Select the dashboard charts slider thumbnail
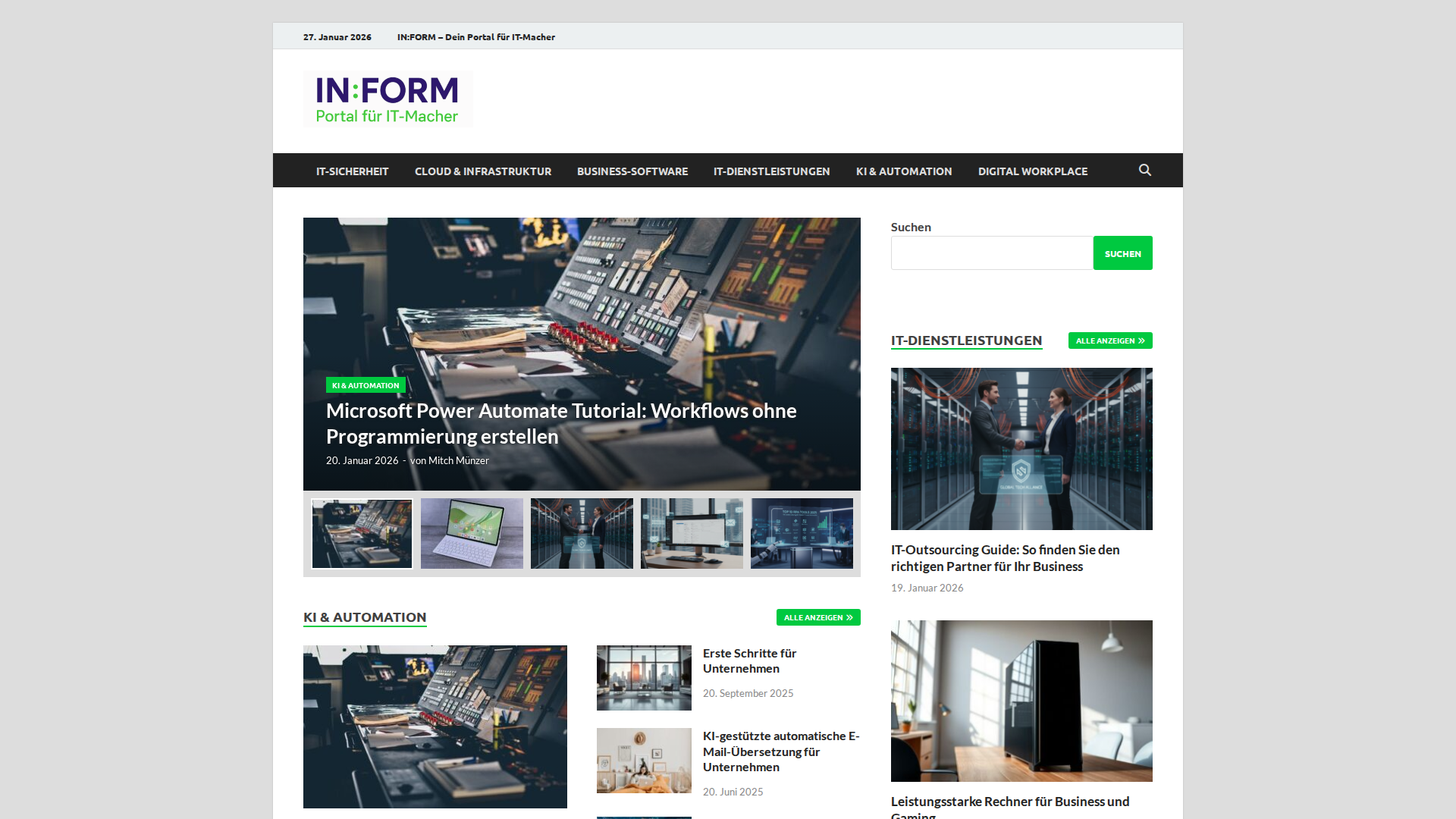Image resolution: width=1456 pixels, height=819 pixels. pyautogui.click(x=802, y=533)
